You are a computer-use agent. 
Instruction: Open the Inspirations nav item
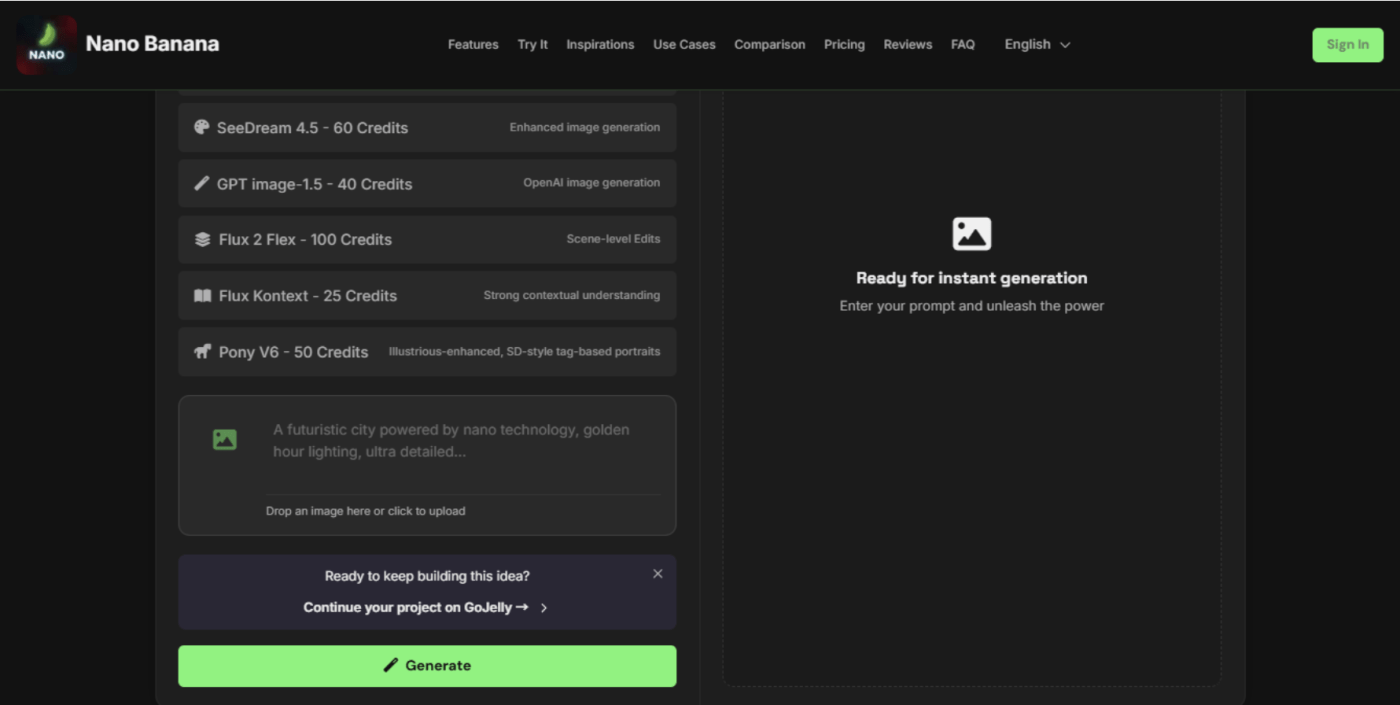tap(600, 44)
